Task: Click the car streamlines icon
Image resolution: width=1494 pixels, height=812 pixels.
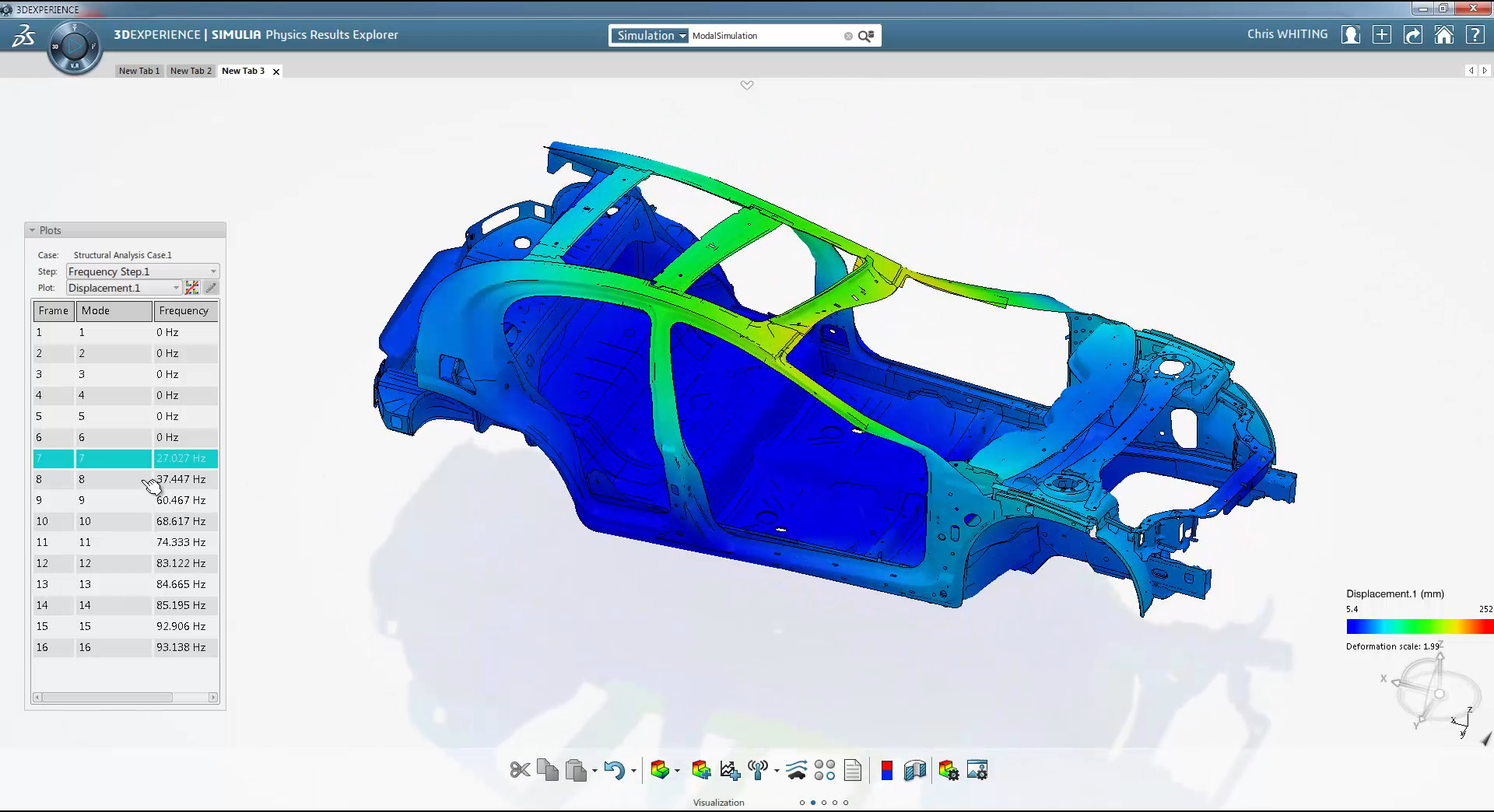Action: pos(797,770)
